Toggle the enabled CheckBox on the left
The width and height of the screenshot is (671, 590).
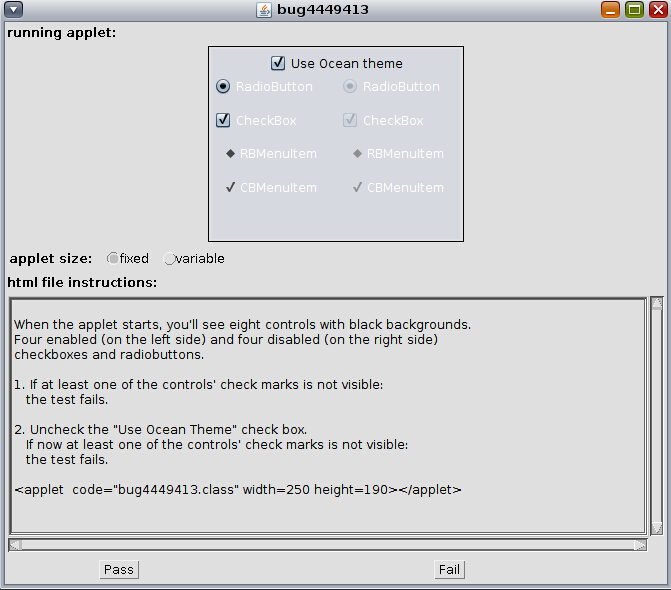[x=223, y=120]
